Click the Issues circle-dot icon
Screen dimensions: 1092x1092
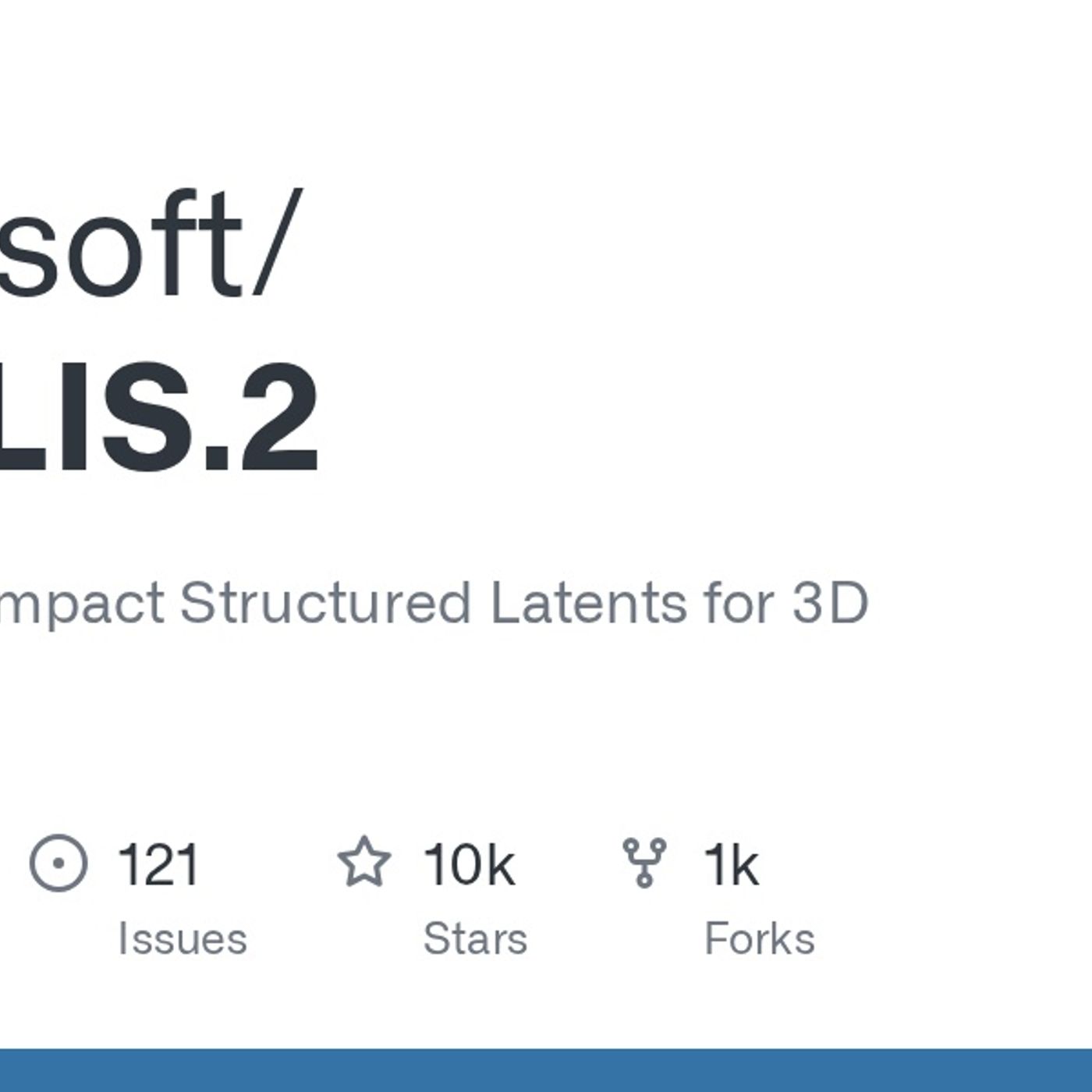coord(58,863)
